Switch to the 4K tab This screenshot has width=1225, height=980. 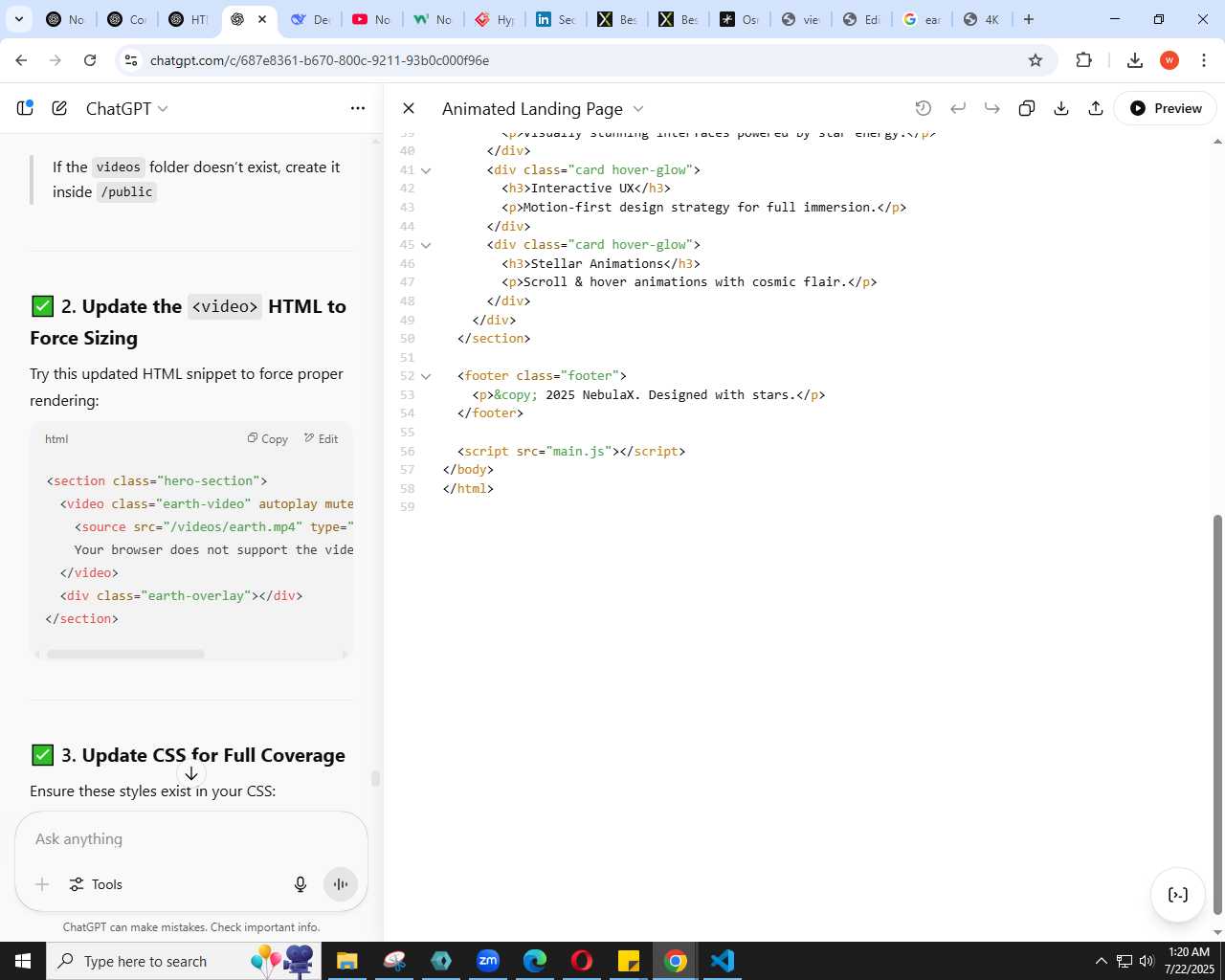[982, 19]
